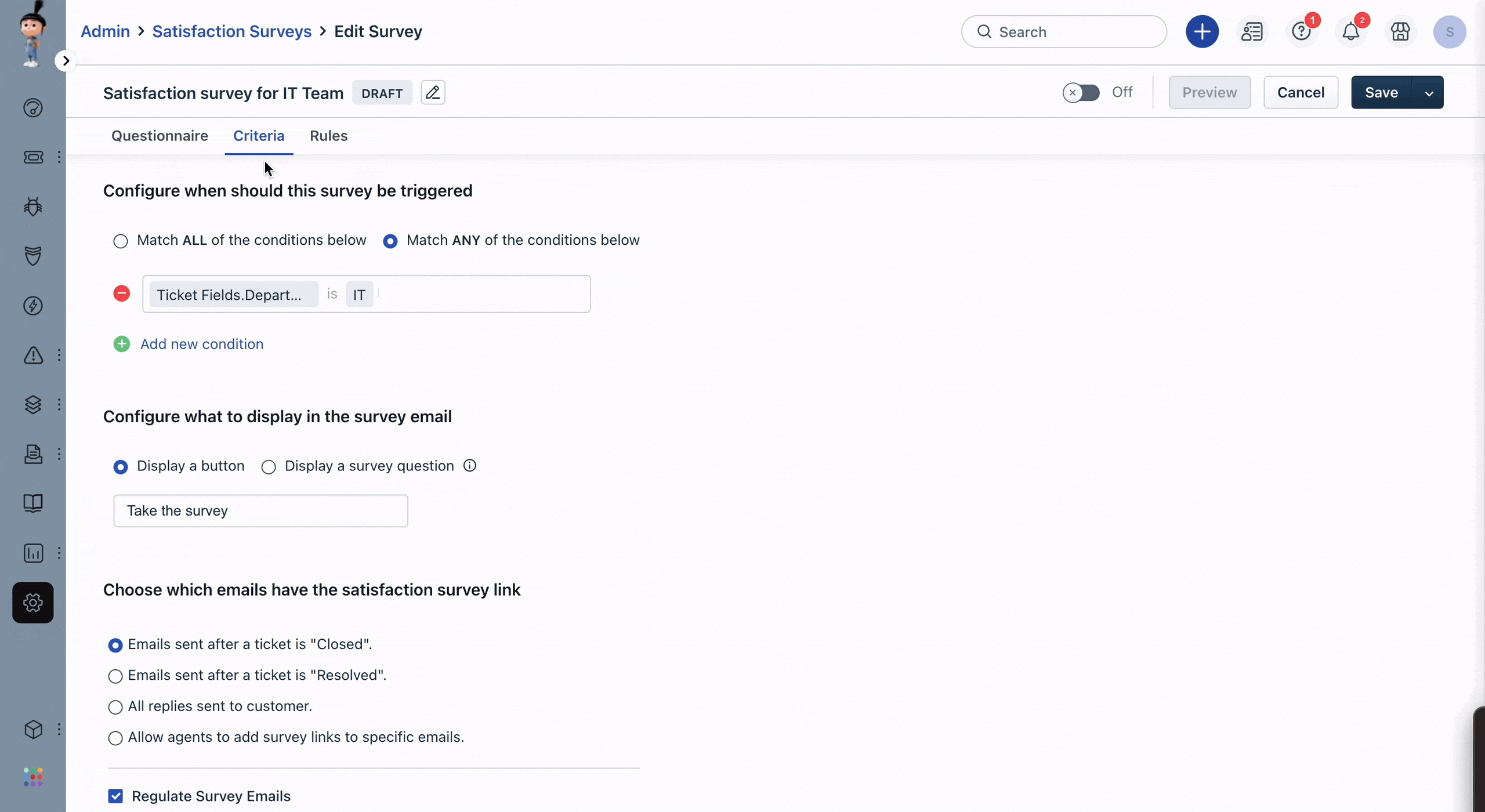The image size is (1485, 812).
Task: Select Match ALL conditions radio button
Action: tap(119, 240)
